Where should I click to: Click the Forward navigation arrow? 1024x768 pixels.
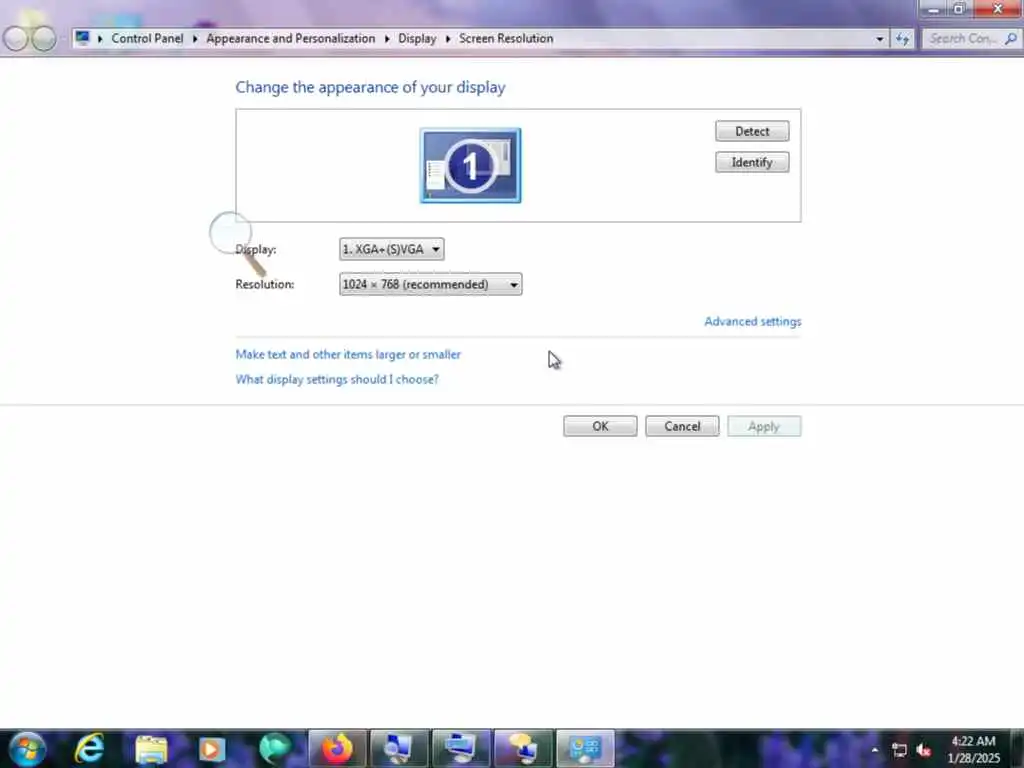tap(44, 39)
